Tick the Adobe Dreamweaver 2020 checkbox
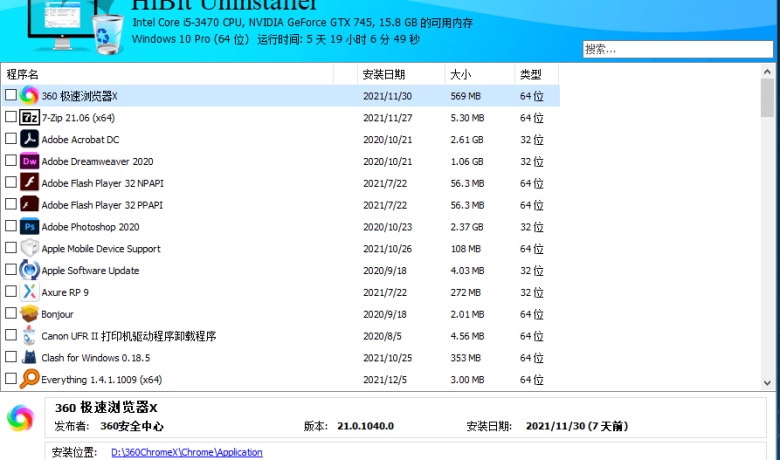 coord(11,160)
